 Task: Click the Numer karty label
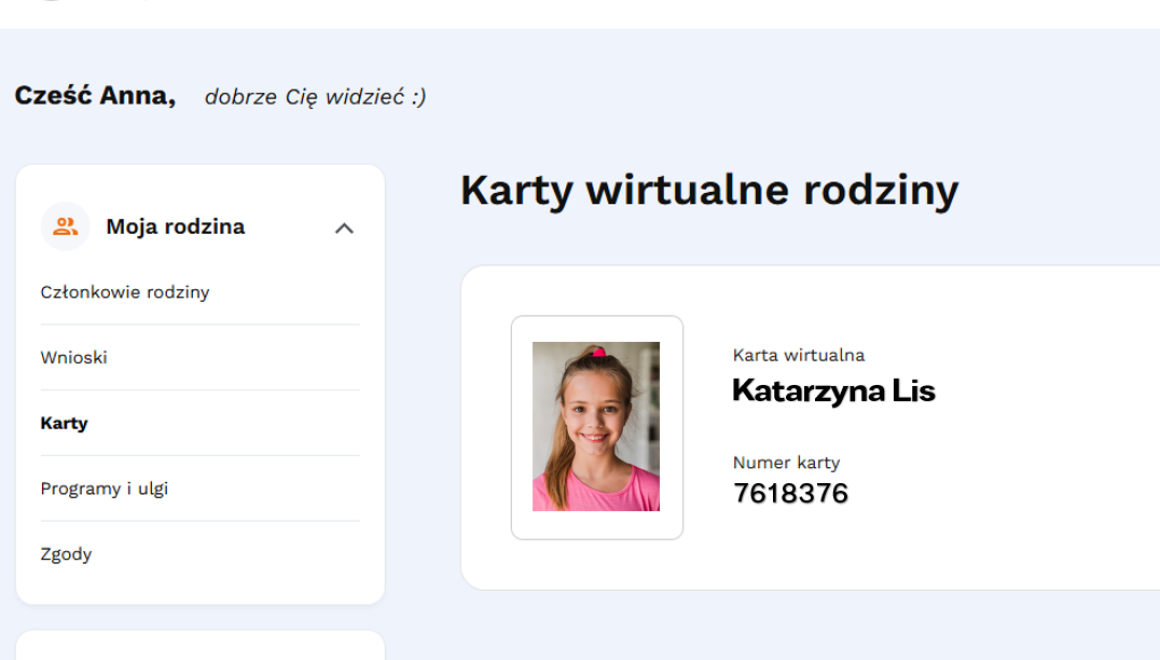786,462
